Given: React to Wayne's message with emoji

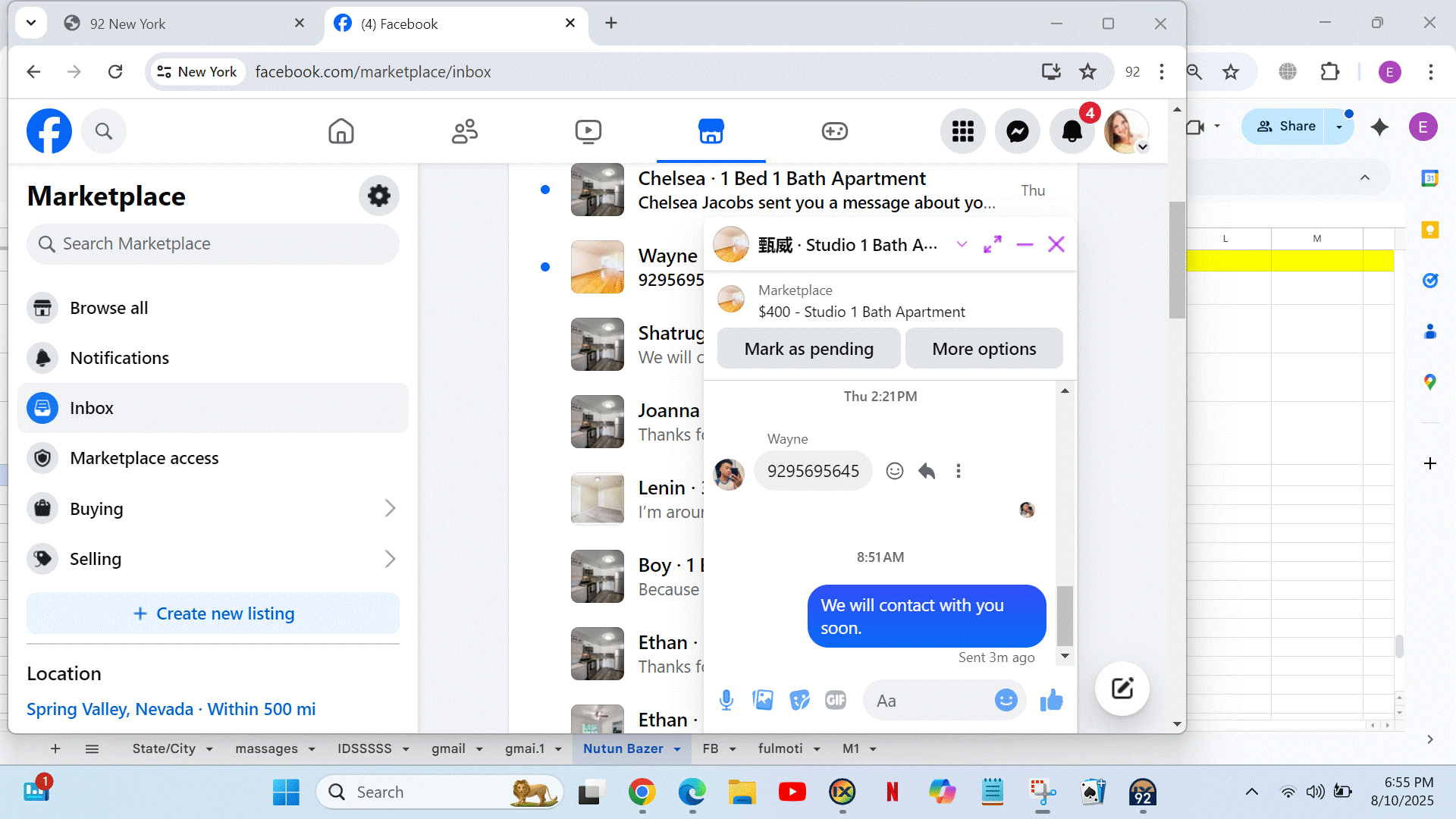Looking at the screenshot, I should 895,471.
